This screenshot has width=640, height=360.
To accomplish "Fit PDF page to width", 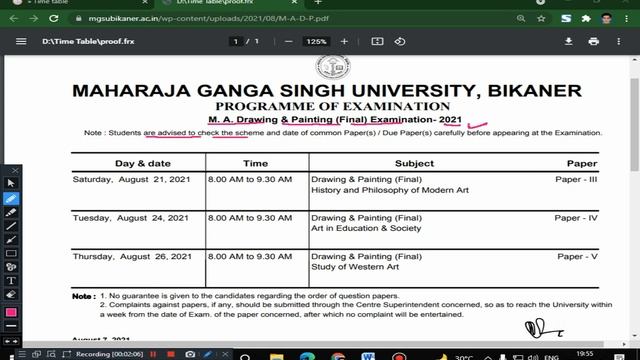I will (377, 42).
